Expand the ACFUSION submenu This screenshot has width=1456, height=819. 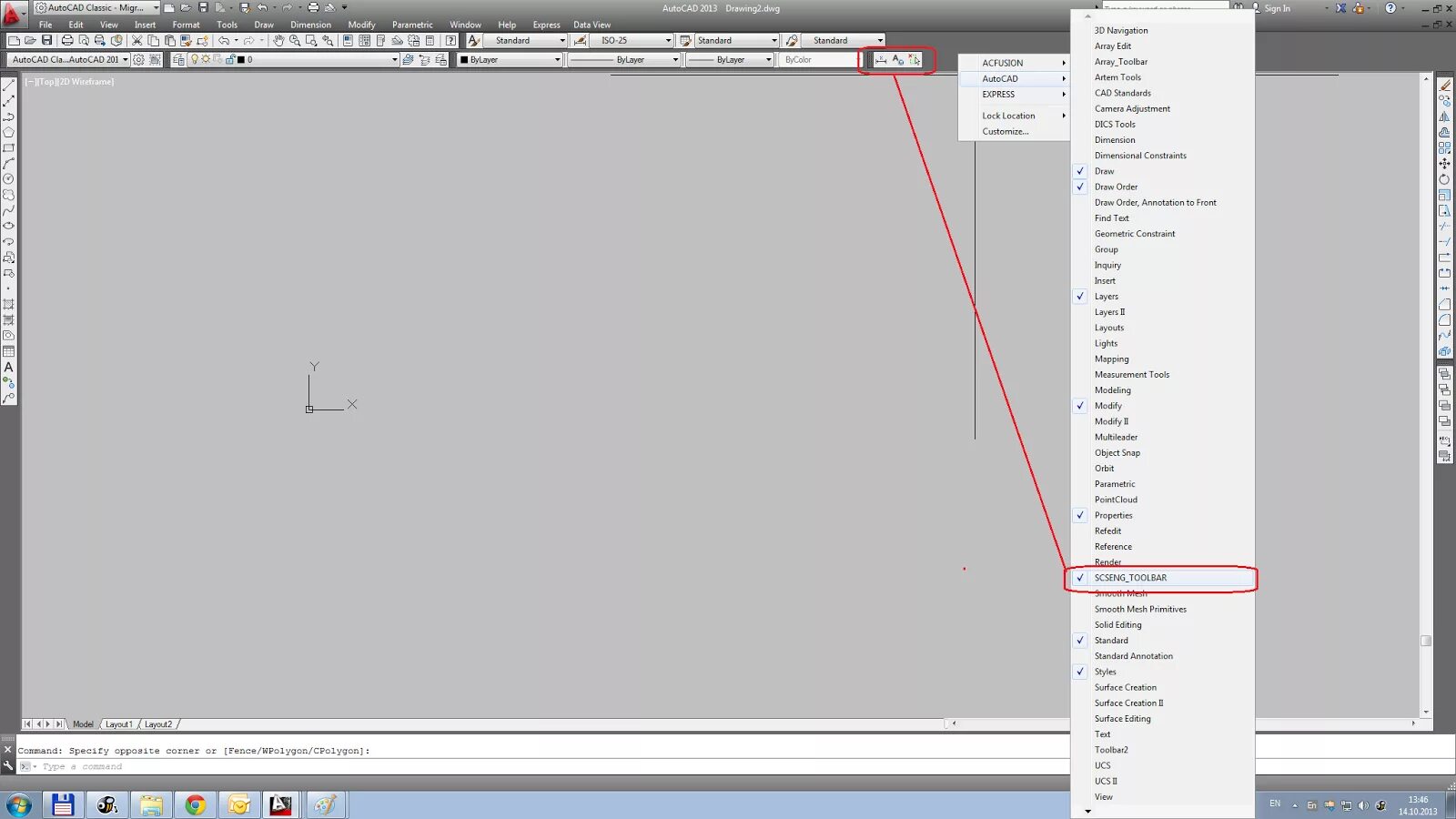click(x=1015, y=63)
